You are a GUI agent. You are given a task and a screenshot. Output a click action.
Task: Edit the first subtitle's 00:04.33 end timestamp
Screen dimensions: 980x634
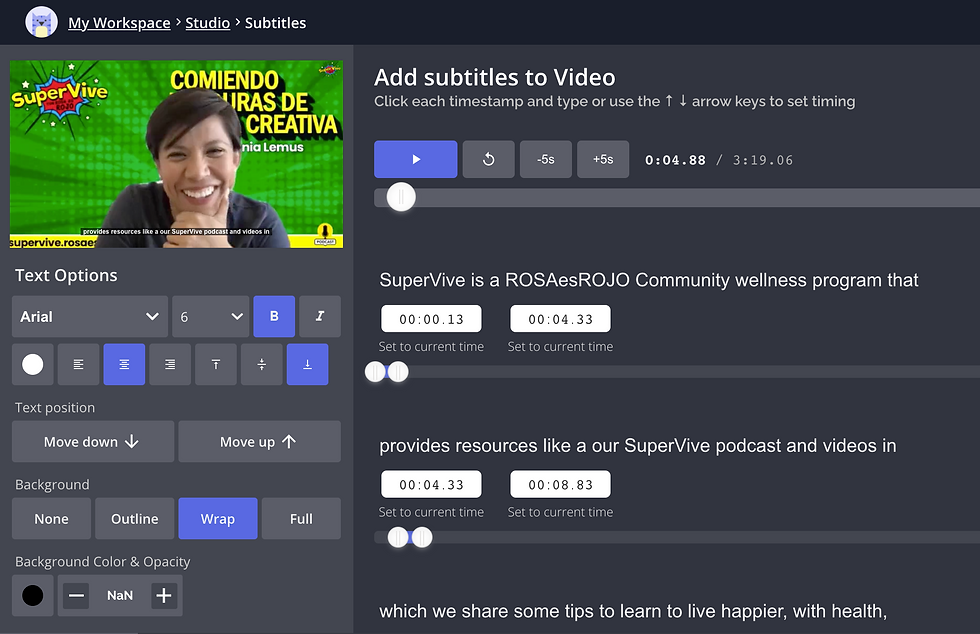click(x=560, y=319)
